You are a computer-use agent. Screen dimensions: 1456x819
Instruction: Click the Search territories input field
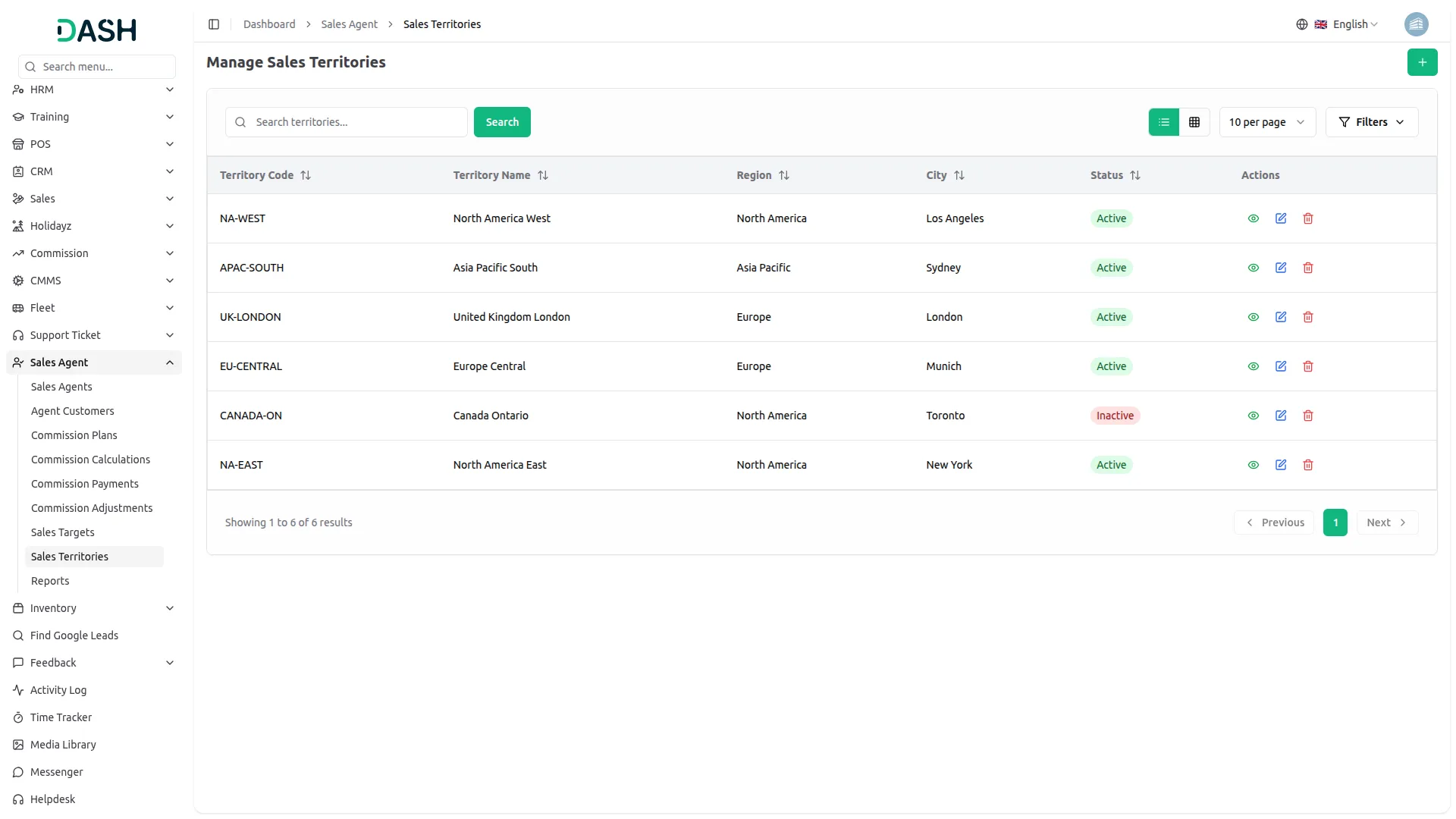356,122
